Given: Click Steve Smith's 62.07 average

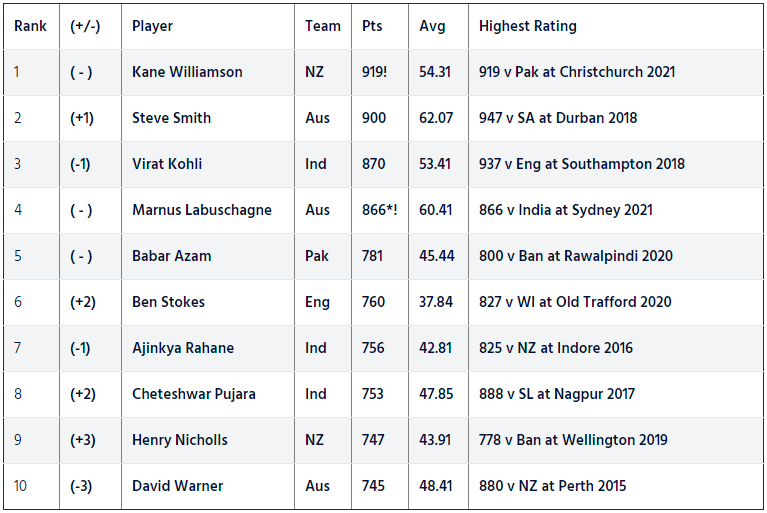Looking at the screenshot, I should click(436, 118).
